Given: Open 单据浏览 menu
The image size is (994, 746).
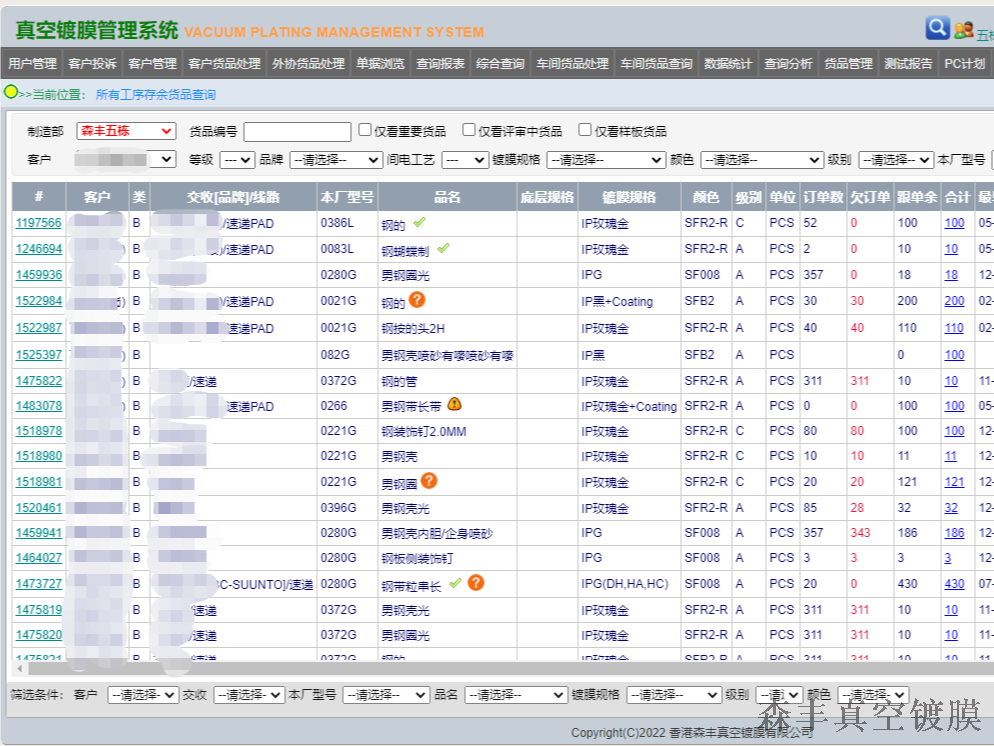Looking at the screenshot, I should point(380,63).
